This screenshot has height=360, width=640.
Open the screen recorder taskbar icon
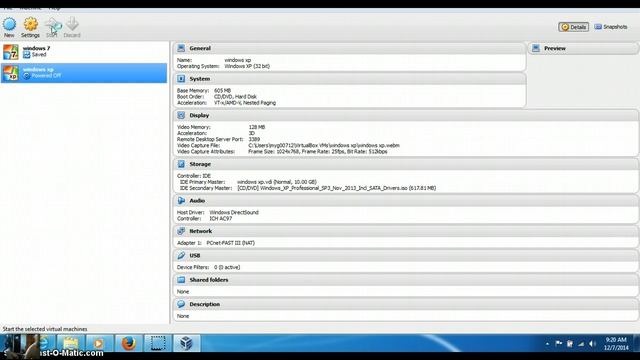tap(158, 343)
